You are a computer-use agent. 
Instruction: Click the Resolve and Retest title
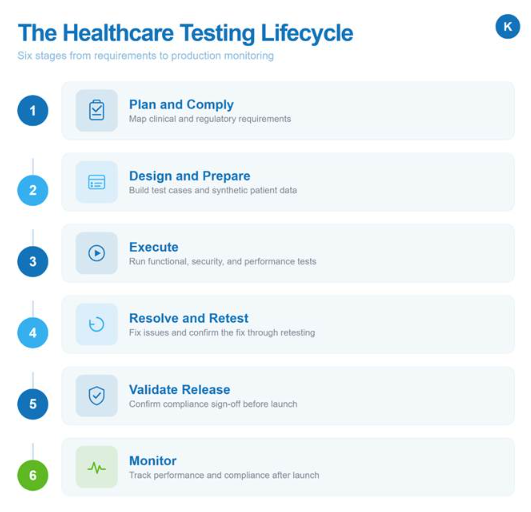(189, 318)
